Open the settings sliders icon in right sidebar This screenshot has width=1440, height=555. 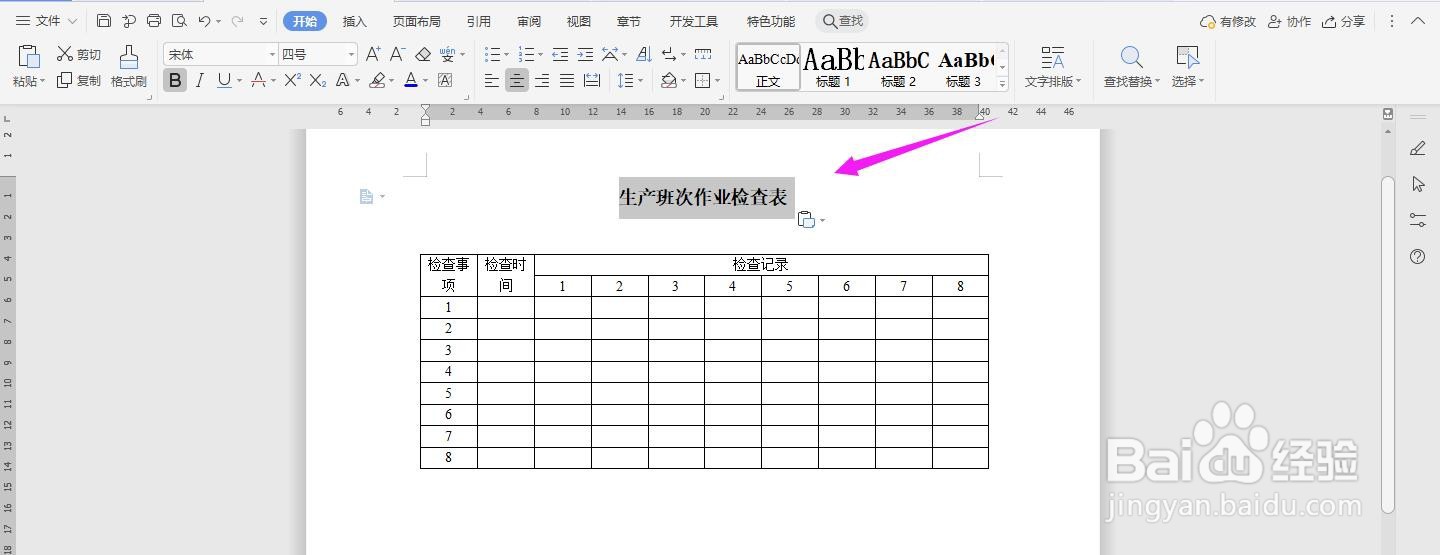(1417, 220)
